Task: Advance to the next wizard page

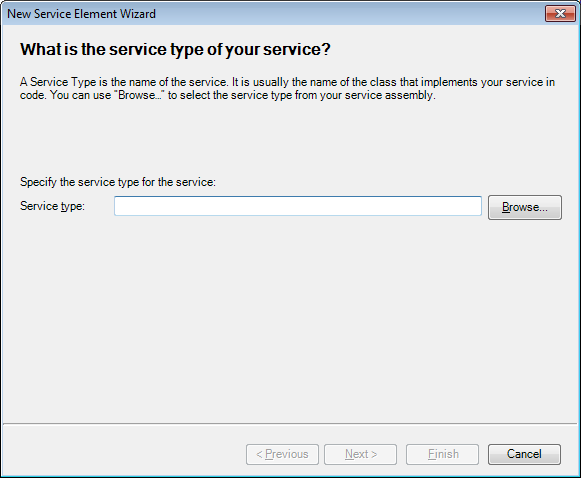Action: [361, 454]
